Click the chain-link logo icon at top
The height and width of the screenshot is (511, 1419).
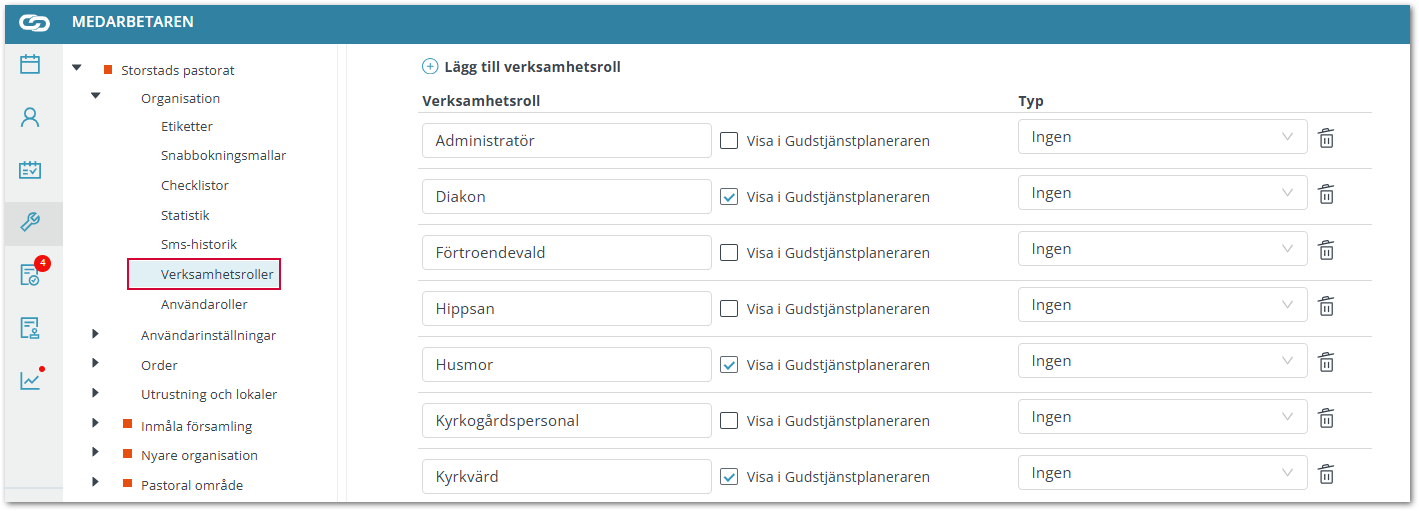pos(34,22)
